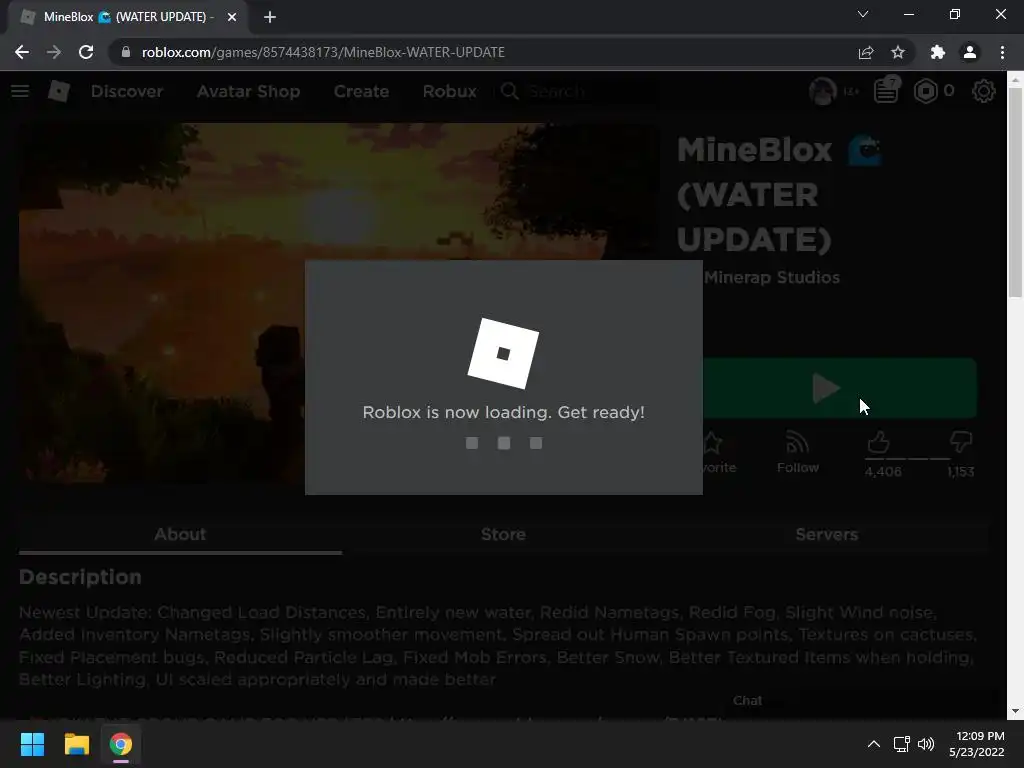The height and width of the screenshot is (768, 1024).
Task: Open File Explorer from taskbar
Action: pos(76,744)
